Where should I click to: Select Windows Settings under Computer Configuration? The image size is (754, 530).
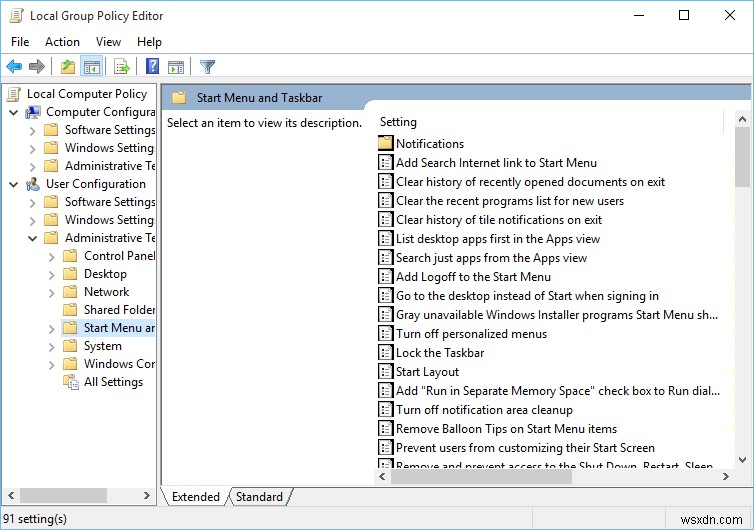(x=109, y=148)
